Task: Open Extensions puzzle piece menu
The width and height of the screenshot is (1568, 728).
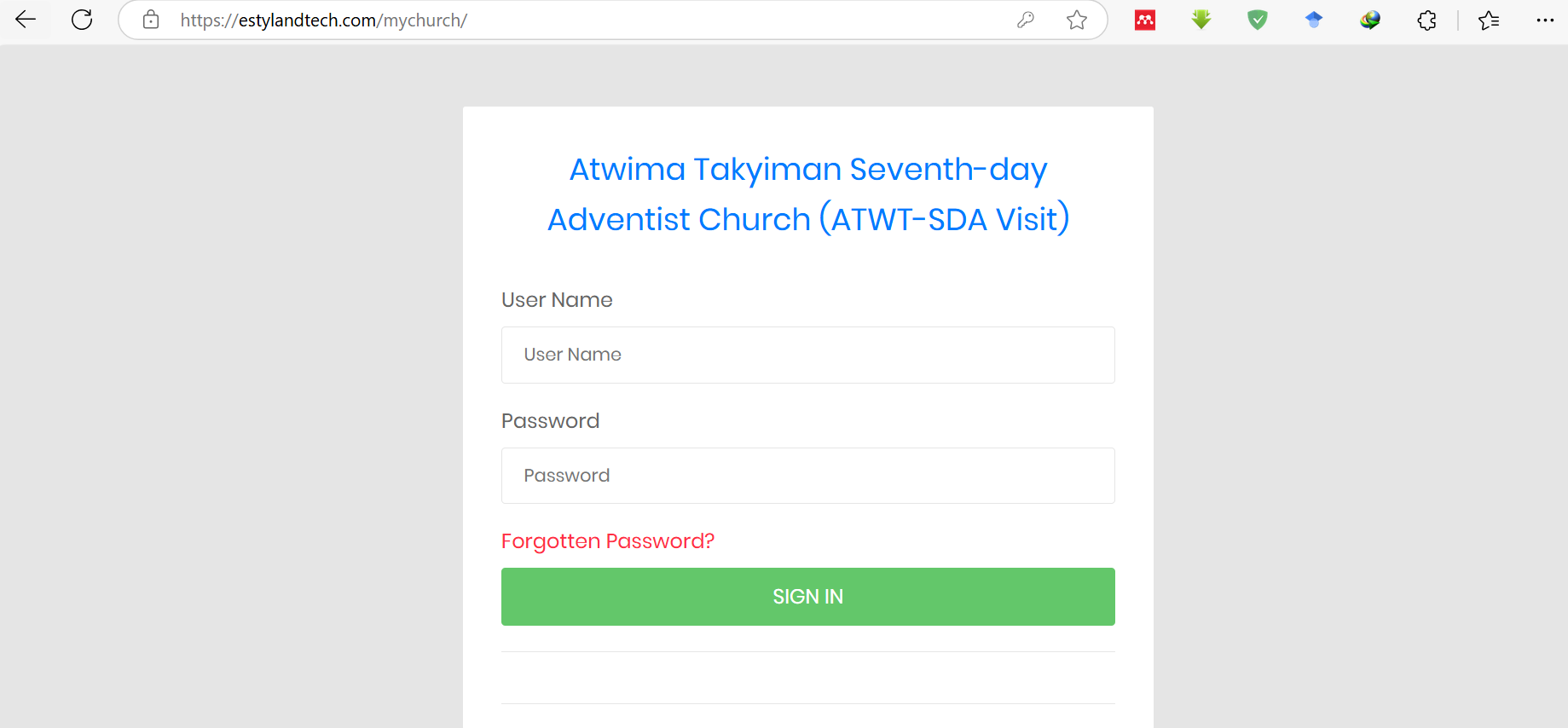Action: (x=1426, y=20)
